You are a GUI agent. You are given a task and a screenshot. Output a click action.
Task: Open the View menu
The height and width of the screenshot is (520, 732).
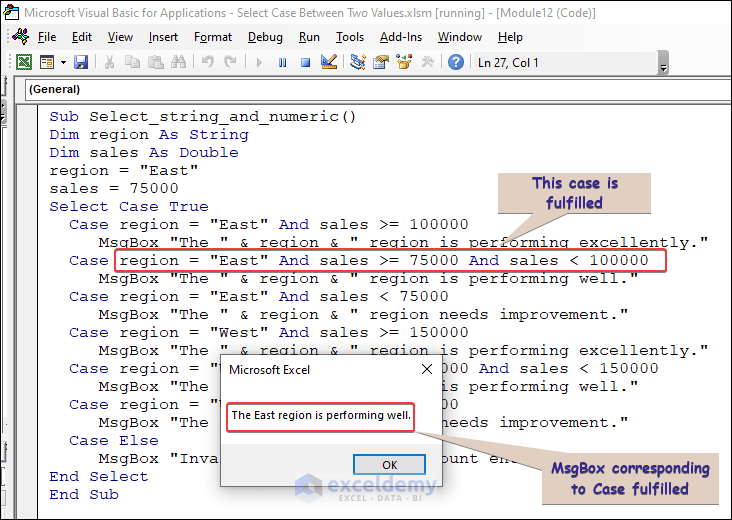[120, 37]
